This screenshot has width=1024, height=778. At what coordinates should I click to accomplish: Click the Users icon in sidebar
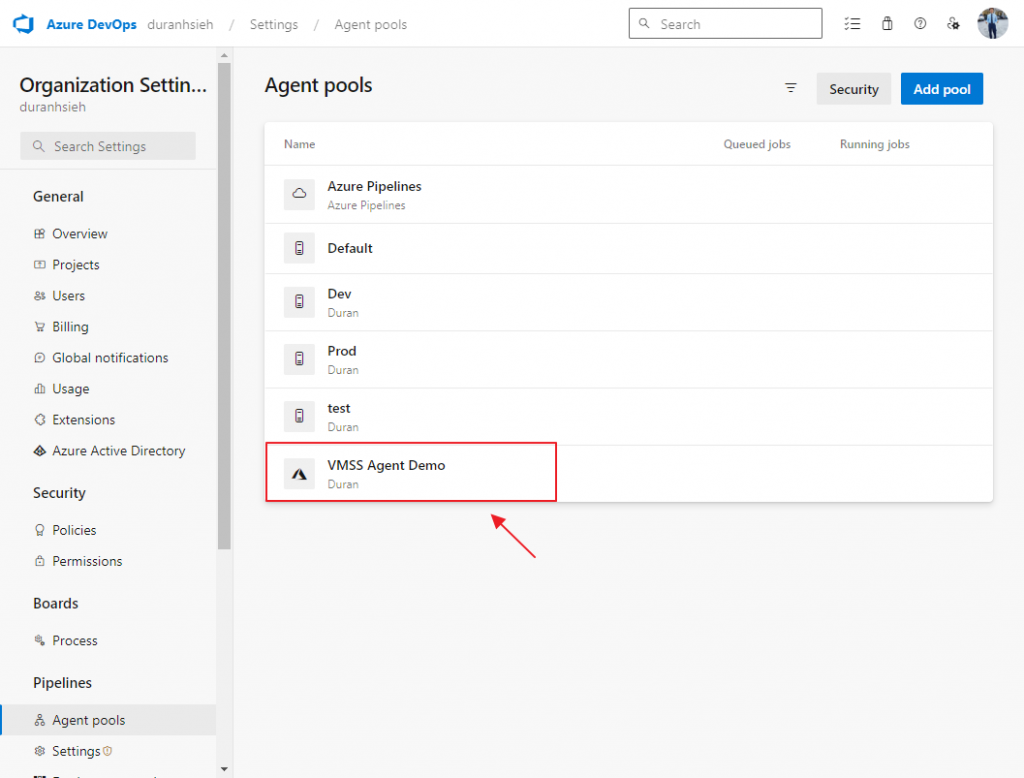point(40,296)
